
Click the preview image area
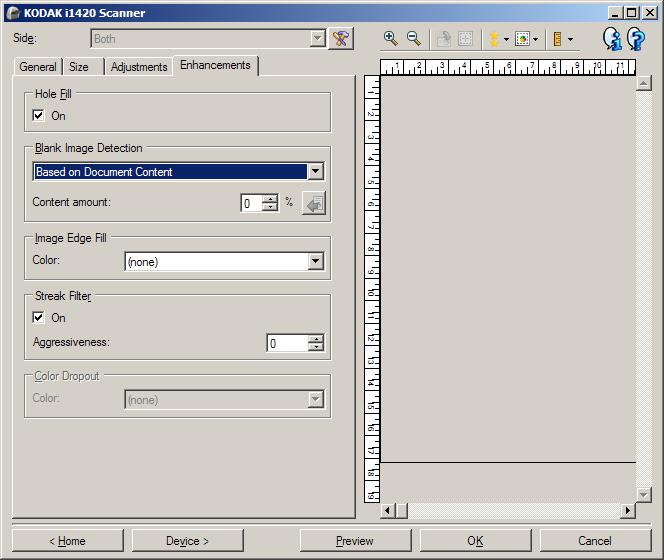508,269
